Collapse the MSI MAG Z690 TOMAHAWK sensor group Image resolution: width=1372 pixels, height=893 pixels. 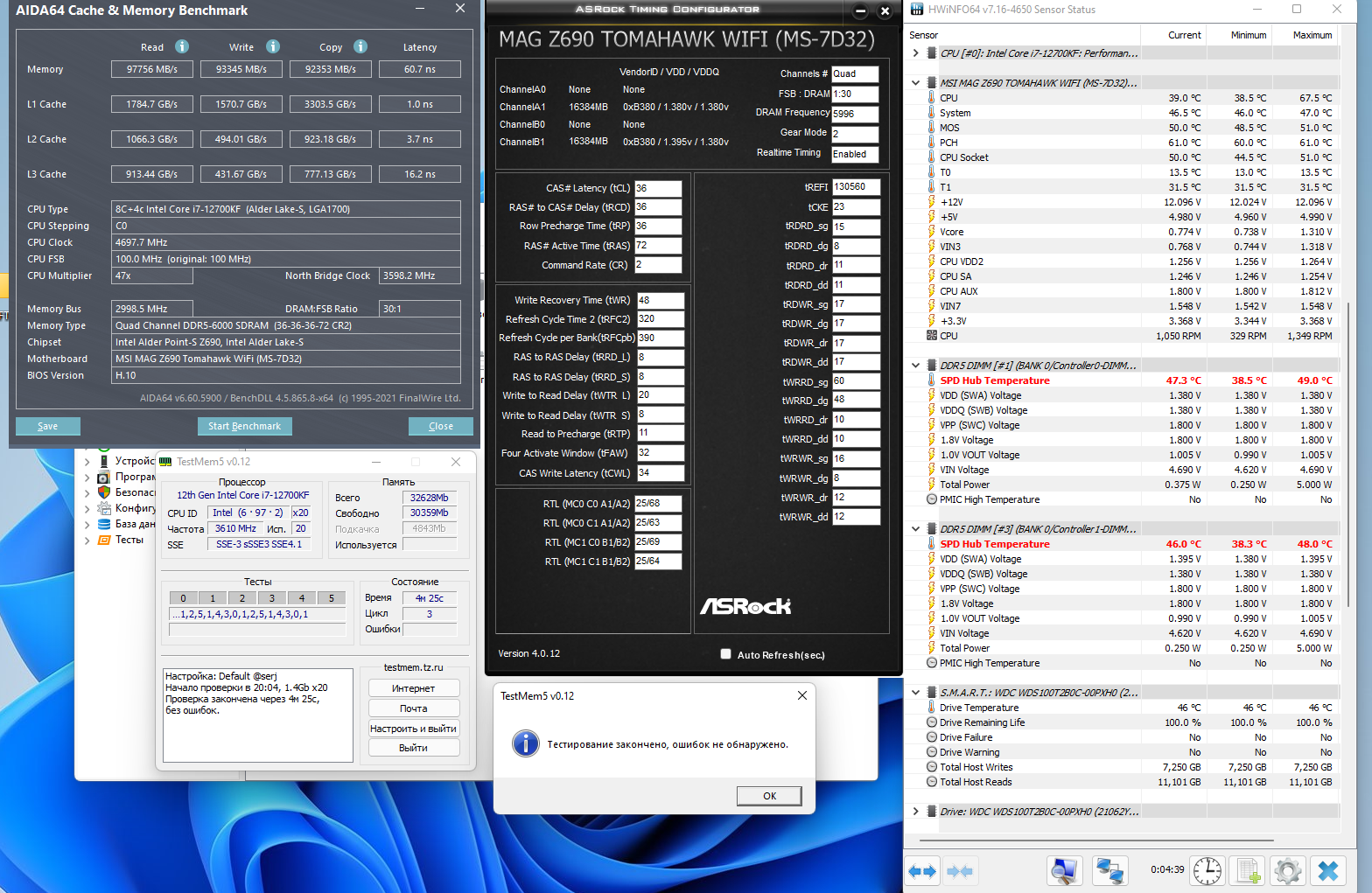click(x=915, y=83)
